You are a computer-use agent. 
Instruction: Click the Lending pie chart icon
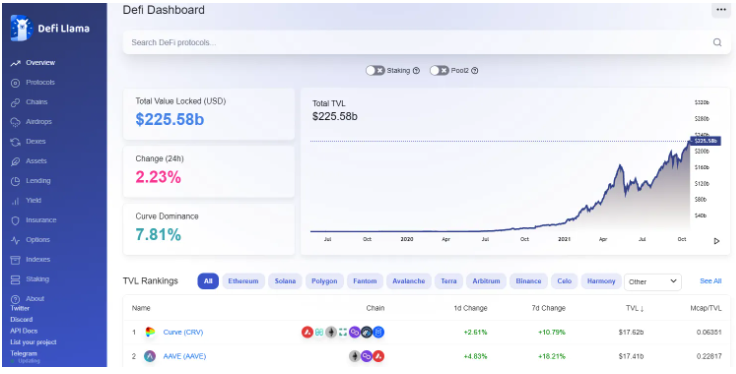click(x=15, y=181)
